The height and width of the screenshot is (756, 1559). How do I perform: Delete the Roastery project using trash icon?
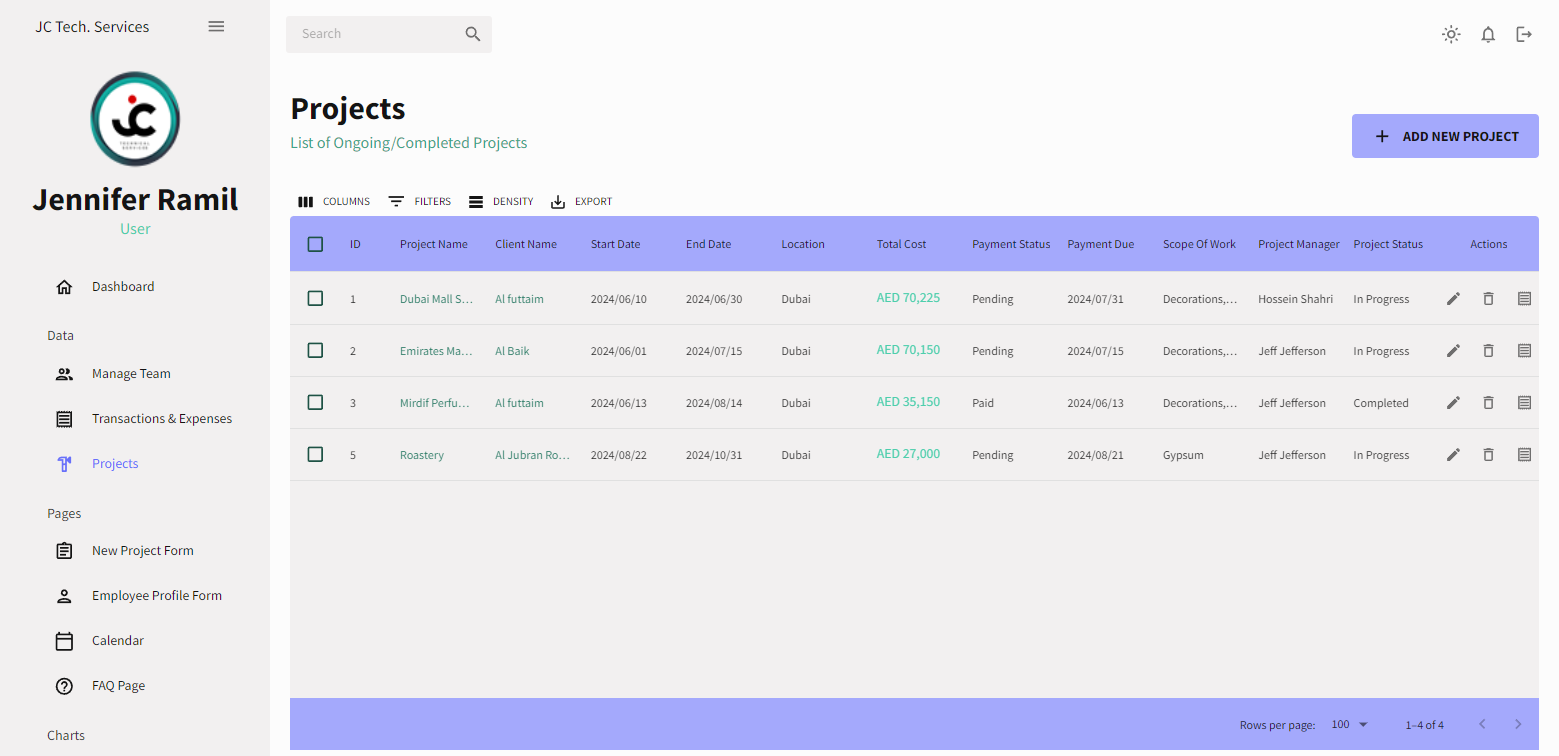coord(1488,455)
